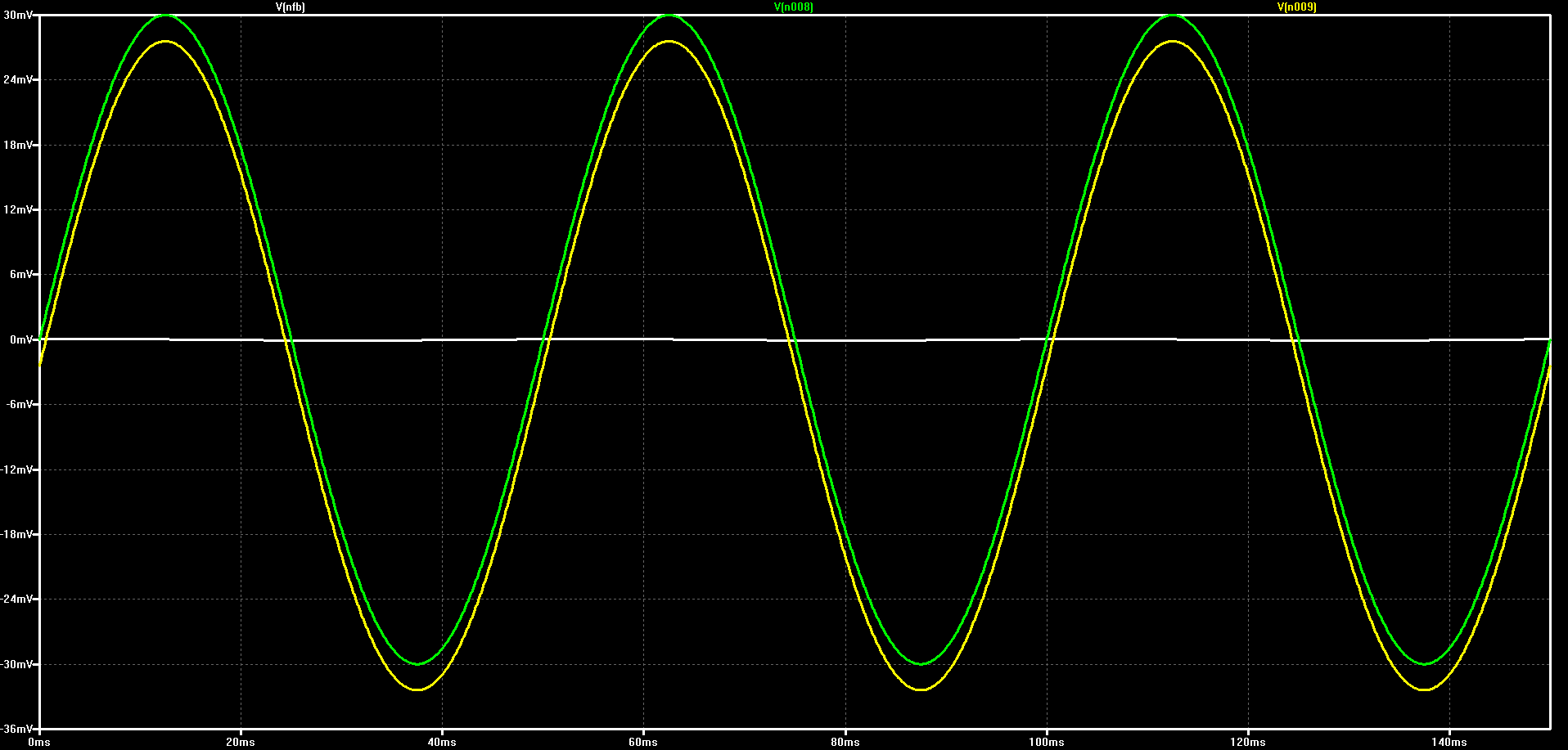This screenshot has width=1568, height=750.
Task: Click the 18mV vertical axis label
Action: point(17,145)
